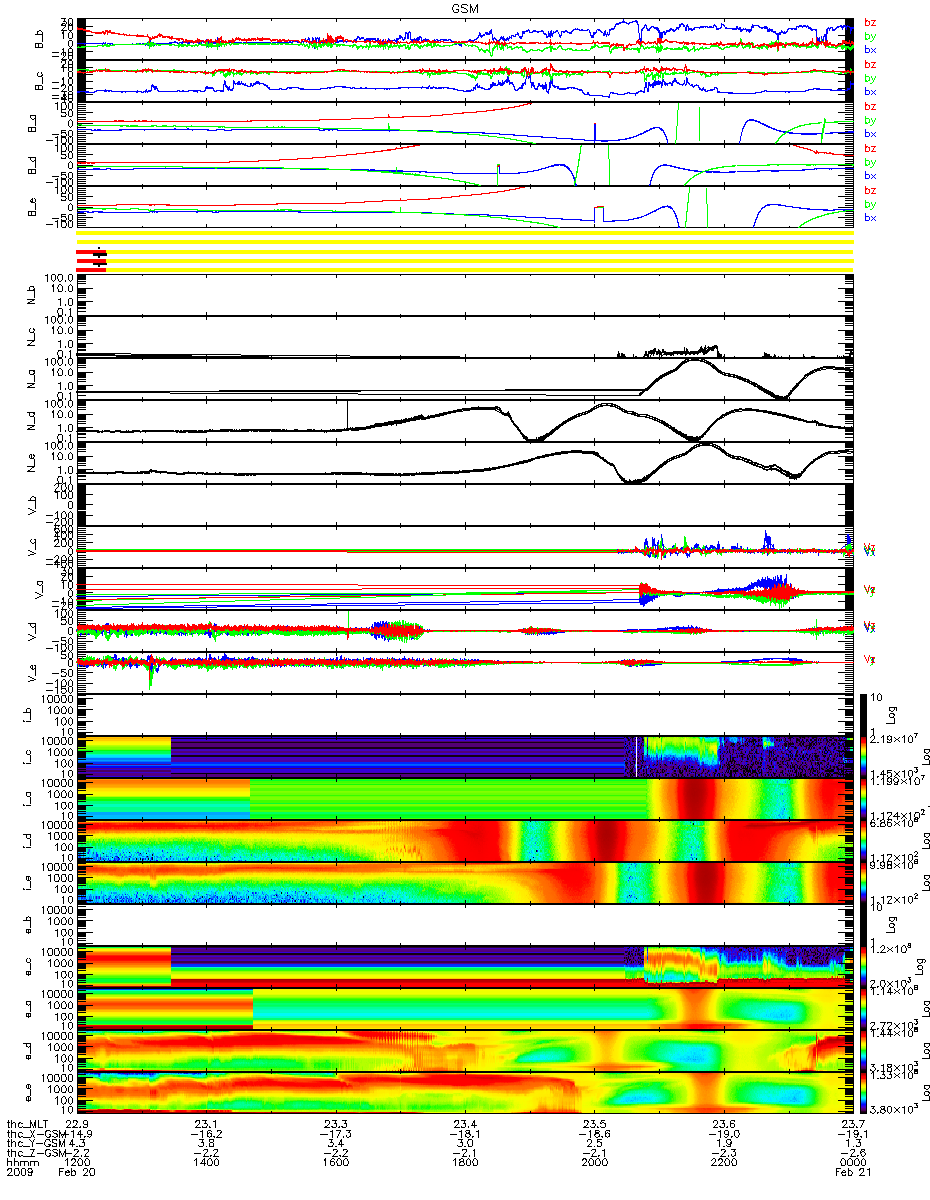Click the thc_MLT row label
Screen dimensions: 930x1200
[30, 1123]
